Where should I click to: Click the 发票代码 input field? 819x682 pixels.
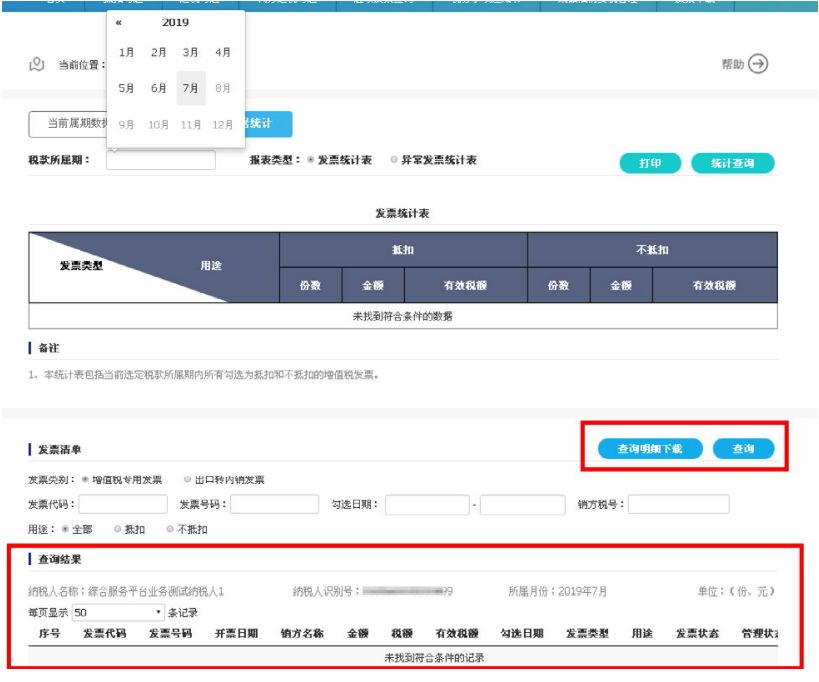[123, 504]
